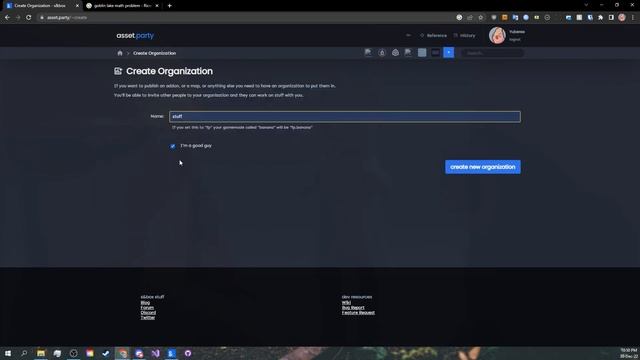
Task: Click the blue plus toolbar button
Action: point(449,53)
